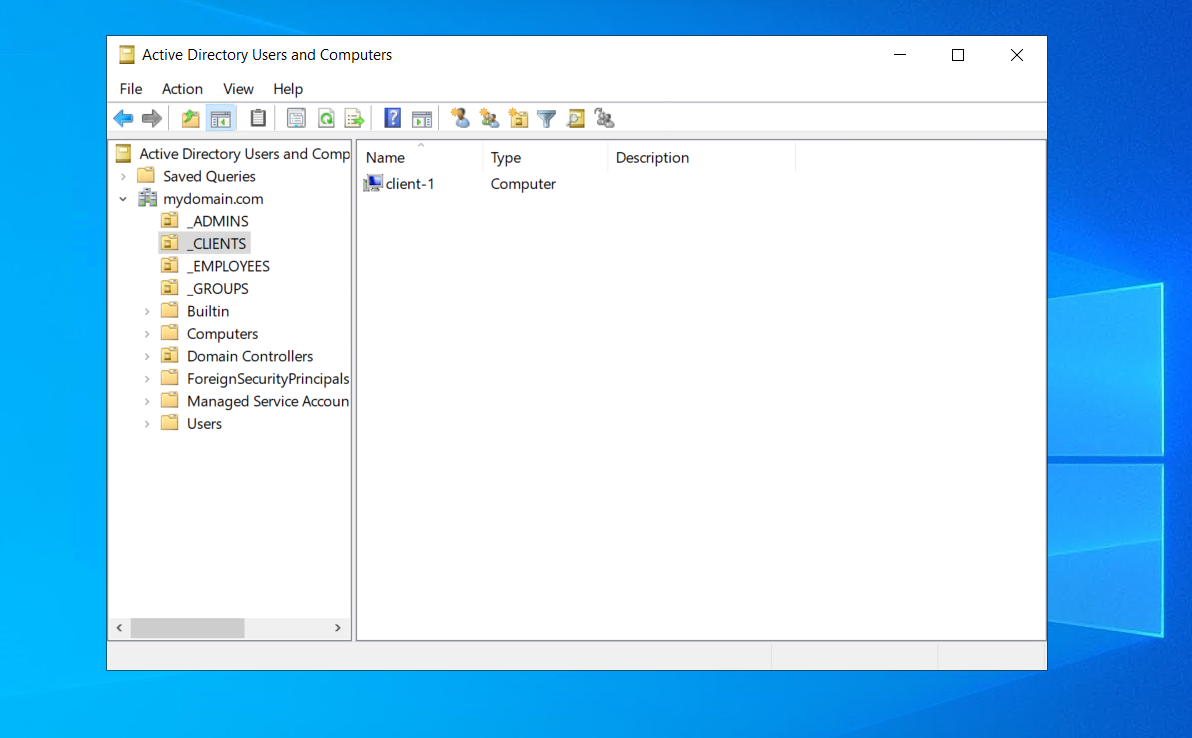Viewport: 1192px width, 738px height.
Task: Create a new group toolbar icon
Action: pyautogui.click(x=489, y=118)
